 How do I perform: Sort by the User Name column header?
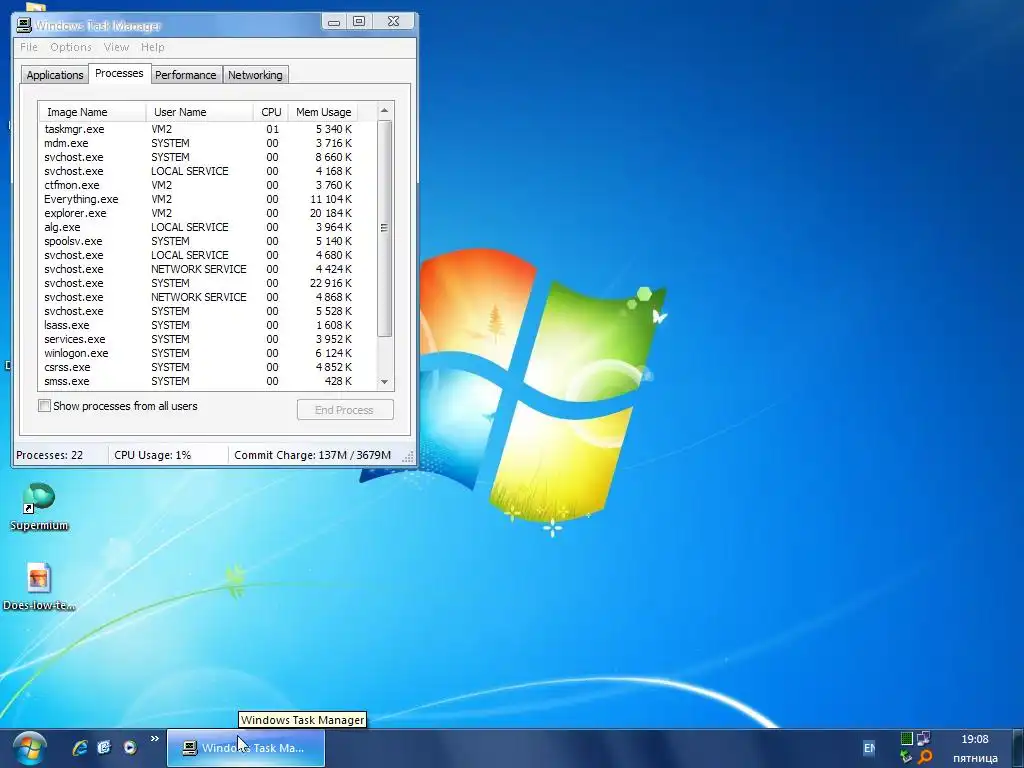pyautogui.click(x=199, y=112)
